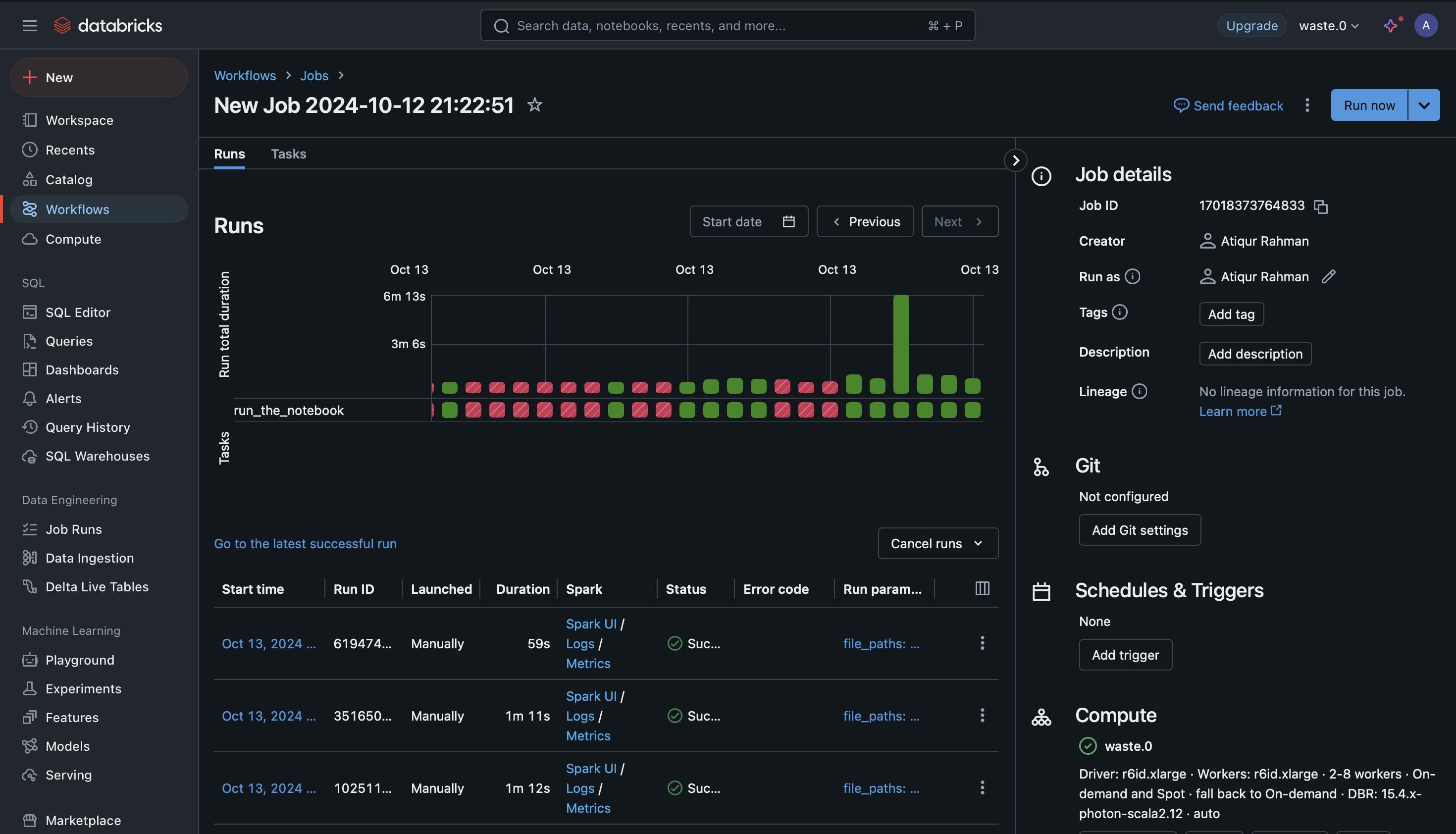Click Add Git settings
The width and height of the screenshot is (1456, 834).
1139,530
